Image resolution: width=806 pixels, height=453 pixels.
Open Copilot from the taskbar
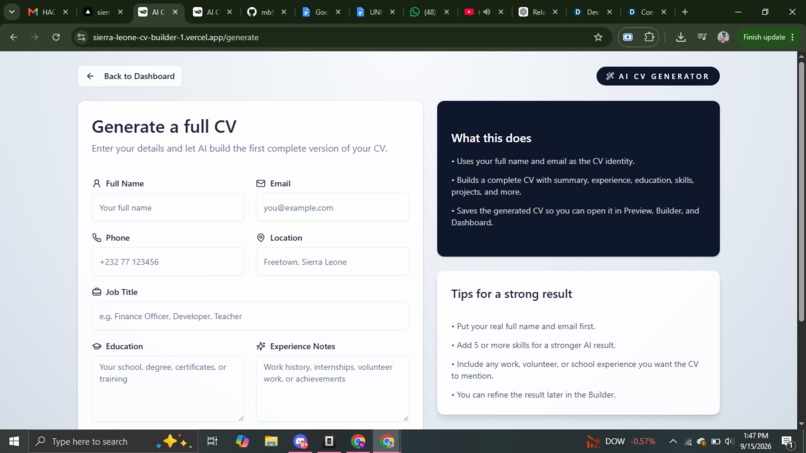(x=242, y=441)
